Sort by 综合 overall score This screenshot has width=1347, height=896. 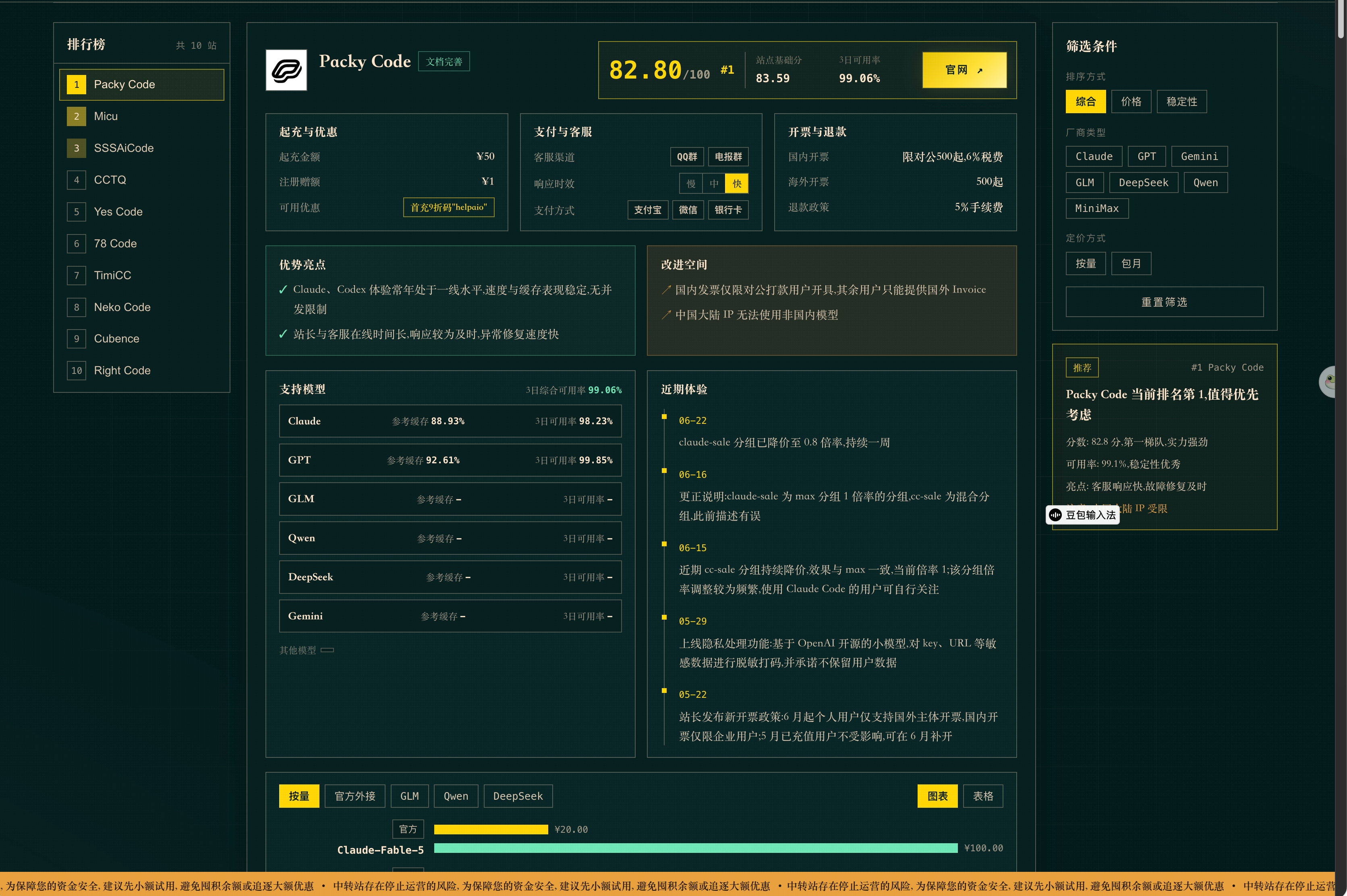1085,102
